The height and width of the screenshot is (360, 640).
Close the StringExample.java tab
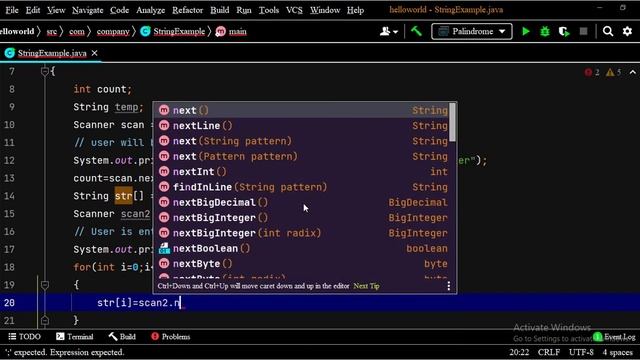pos(95,53)
